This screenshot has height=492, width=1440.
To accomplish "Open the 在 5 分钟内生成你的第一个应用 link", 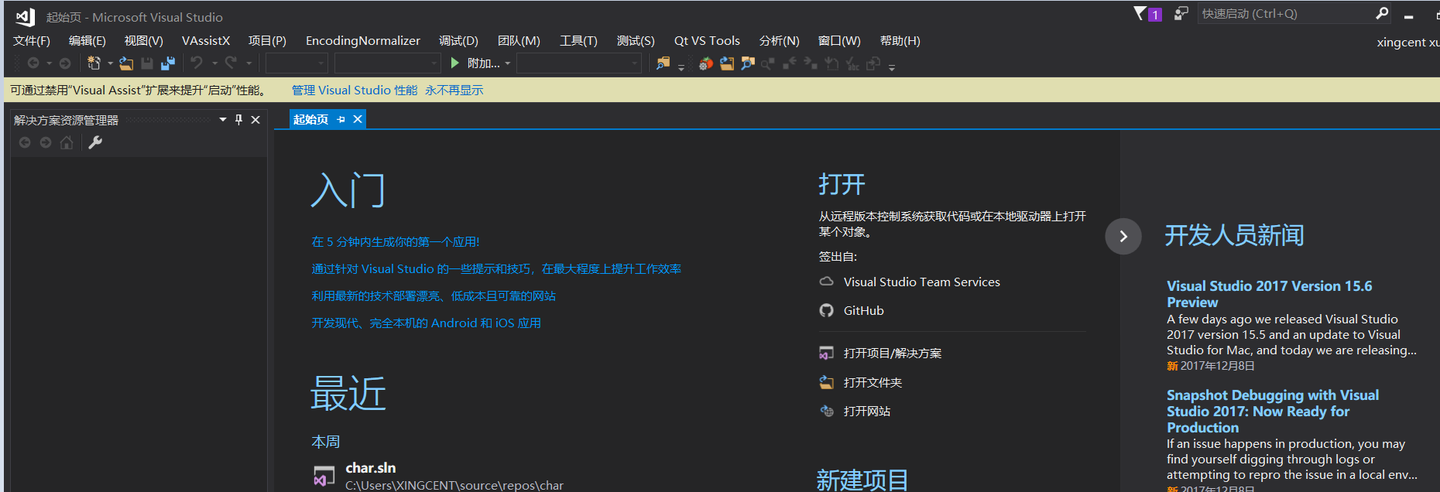I will coord(396,242).
